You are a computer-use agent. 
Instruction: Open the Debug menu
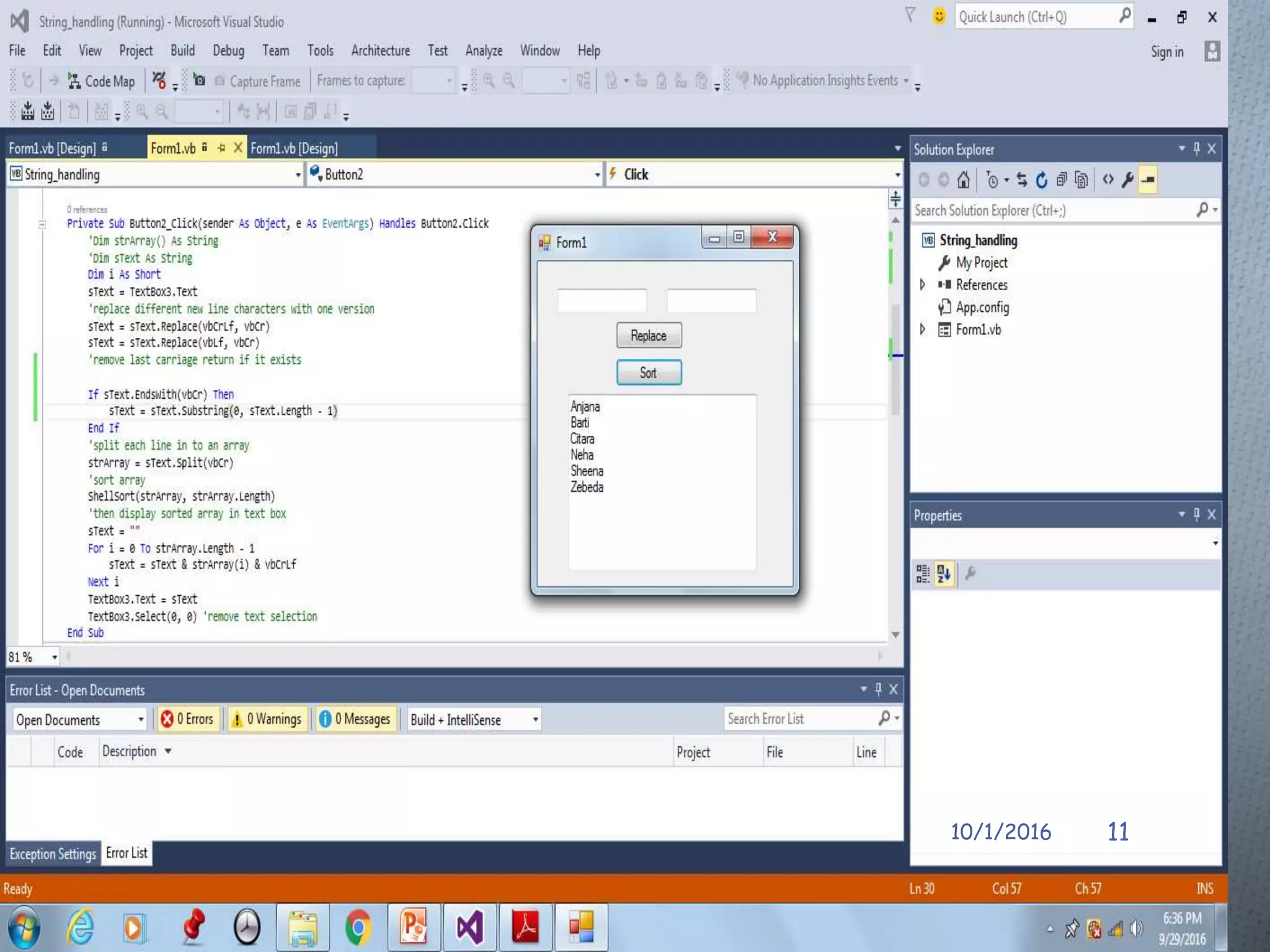pos(228,51)
